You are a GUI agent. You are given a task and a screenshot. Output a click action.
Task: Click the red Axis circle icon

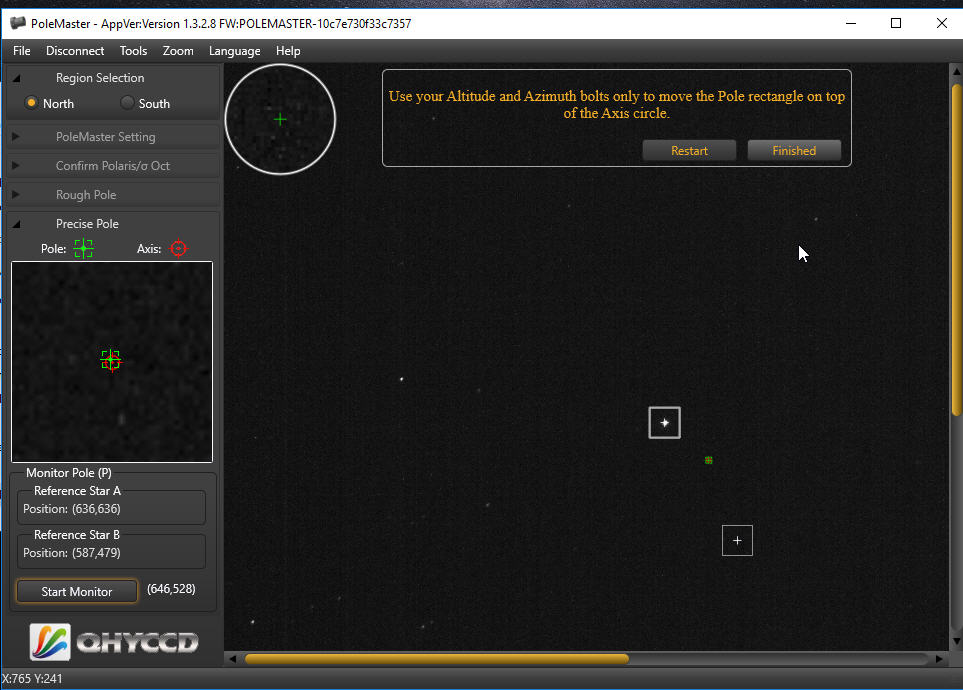[x=178, y=248]
